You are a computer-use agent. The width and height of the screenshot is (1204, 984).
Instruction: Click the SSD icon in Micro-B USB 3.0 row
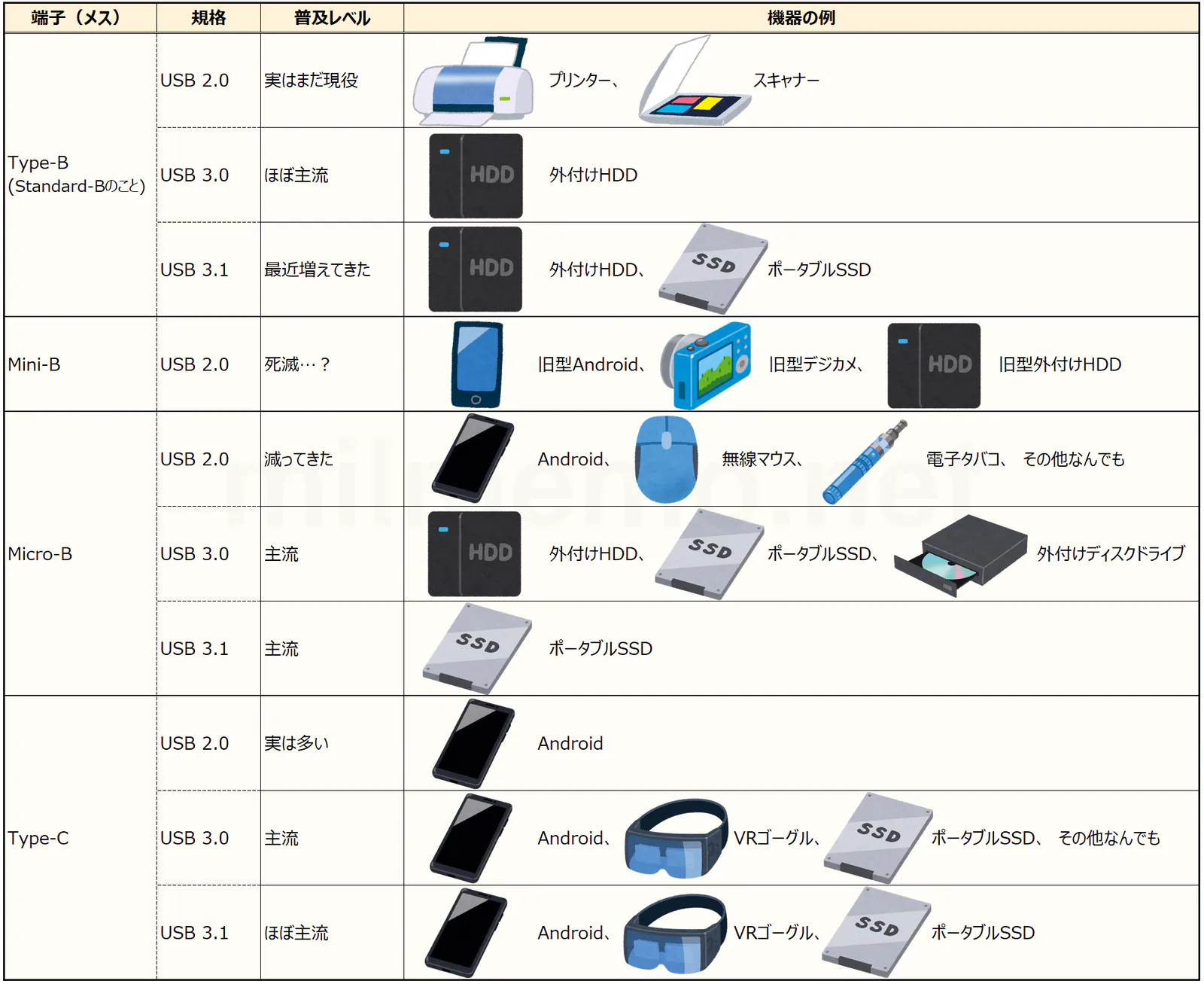pyautogui.click(x=710, y=554)
